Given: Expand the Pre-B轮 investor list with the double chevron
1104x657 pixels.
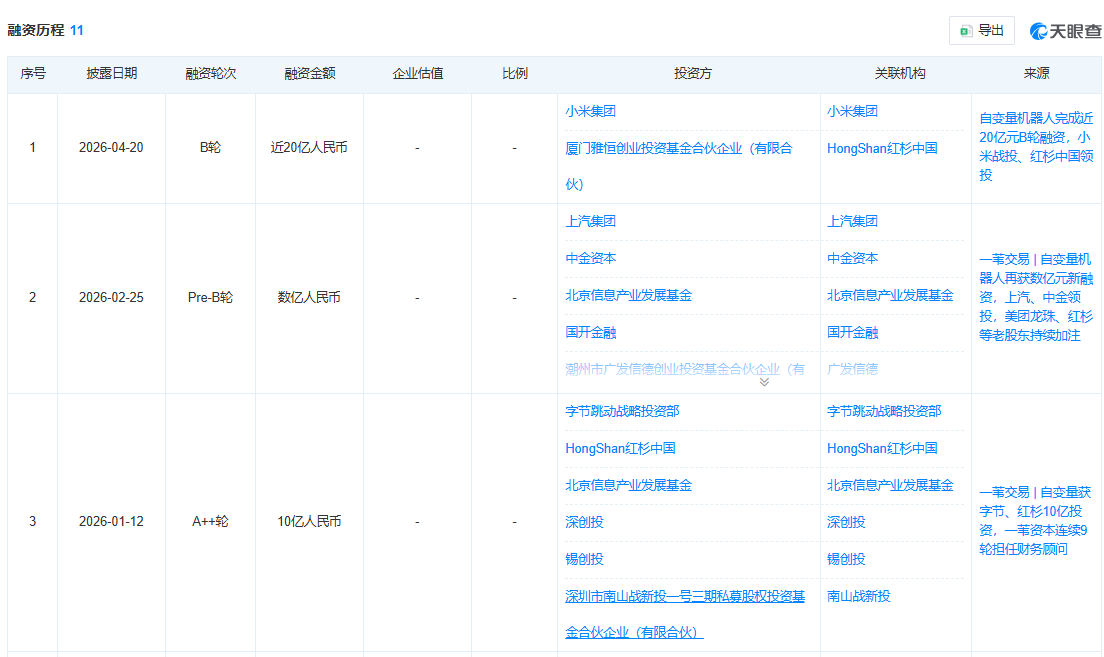Looking at the screenshot, I should click(764, 382).
